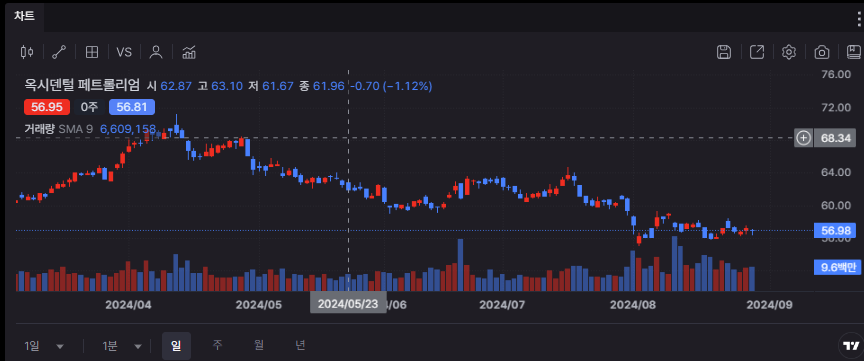Select the 년 yearly interval

click(300, 346)
